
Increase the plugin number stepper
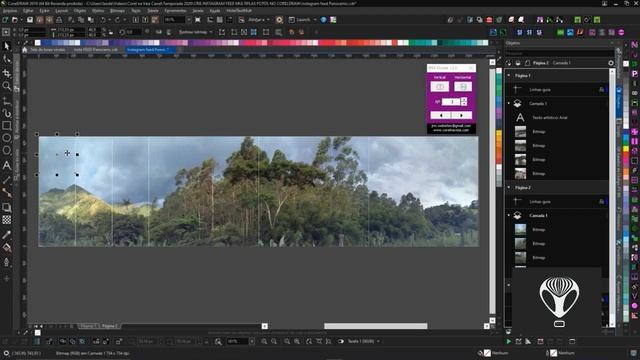464,100
